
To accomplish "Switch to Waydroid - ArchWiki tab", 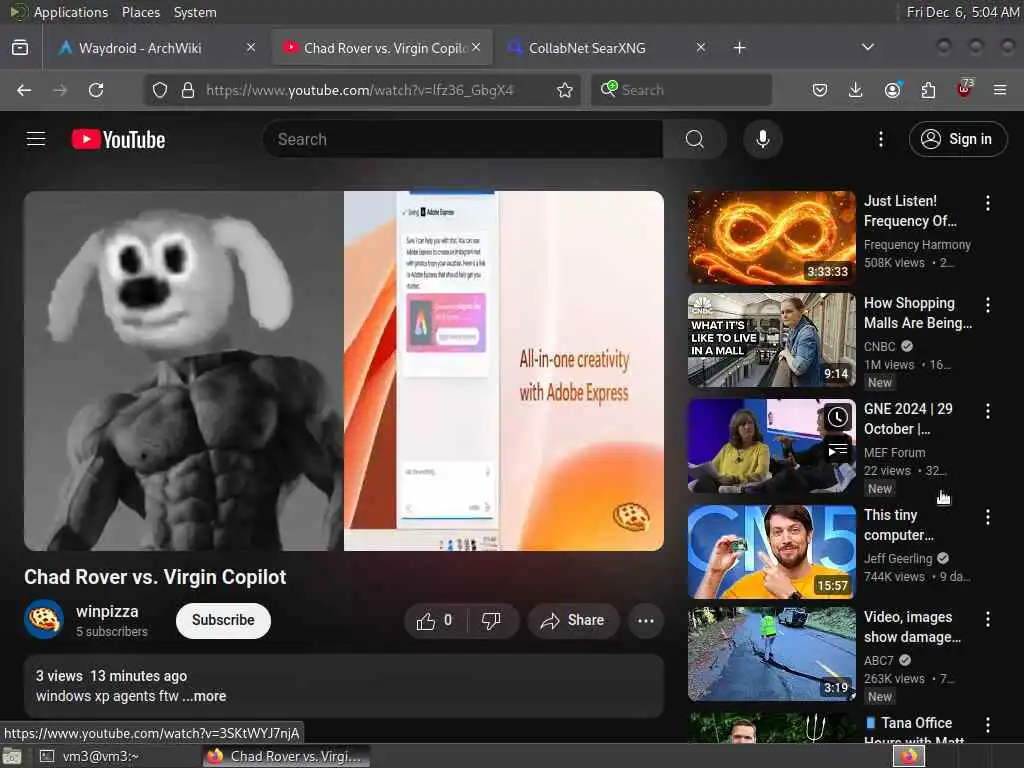I will point(141,48).
